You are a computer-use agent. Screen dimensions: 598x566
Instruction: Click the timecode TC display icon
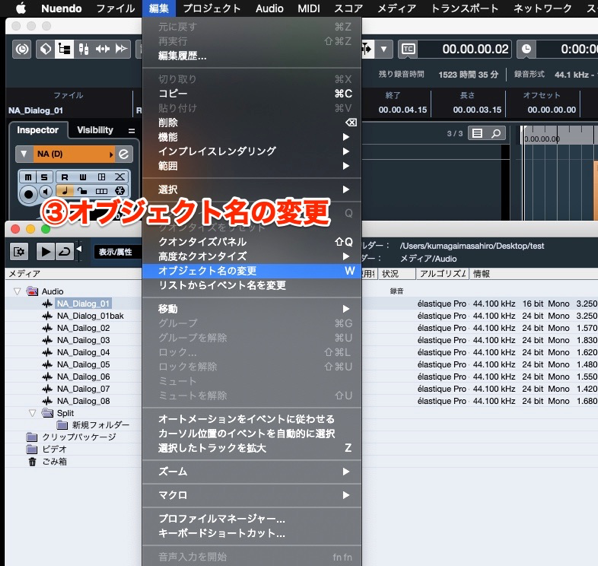pos(408,49)
